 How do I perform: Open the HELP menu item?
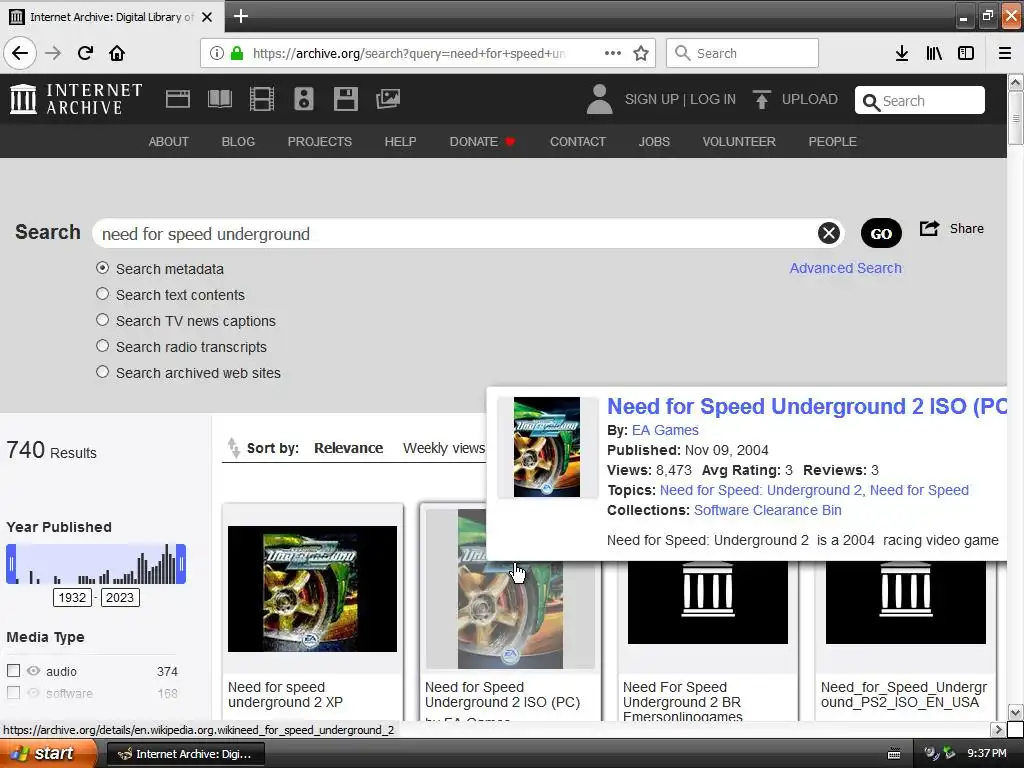(400, 142)
